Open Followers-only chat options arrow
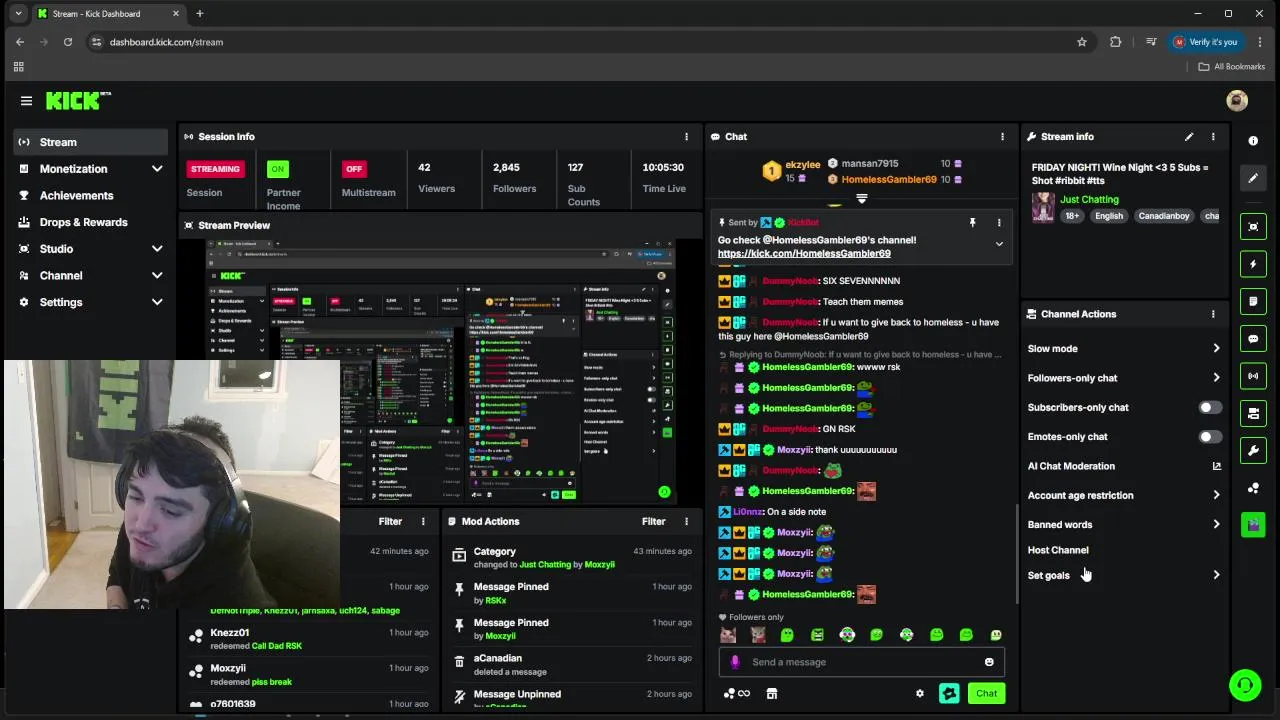 tap(1216, 378)
